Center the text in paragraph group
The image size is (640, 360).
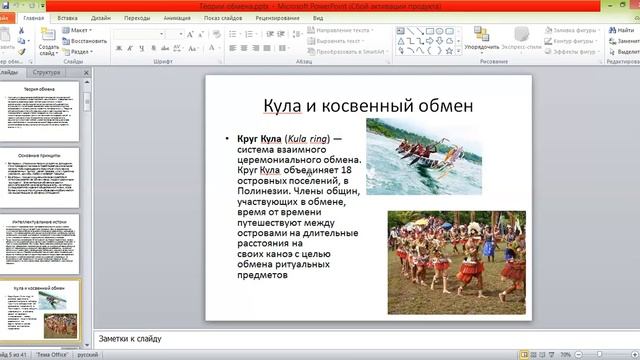point(244,48)
